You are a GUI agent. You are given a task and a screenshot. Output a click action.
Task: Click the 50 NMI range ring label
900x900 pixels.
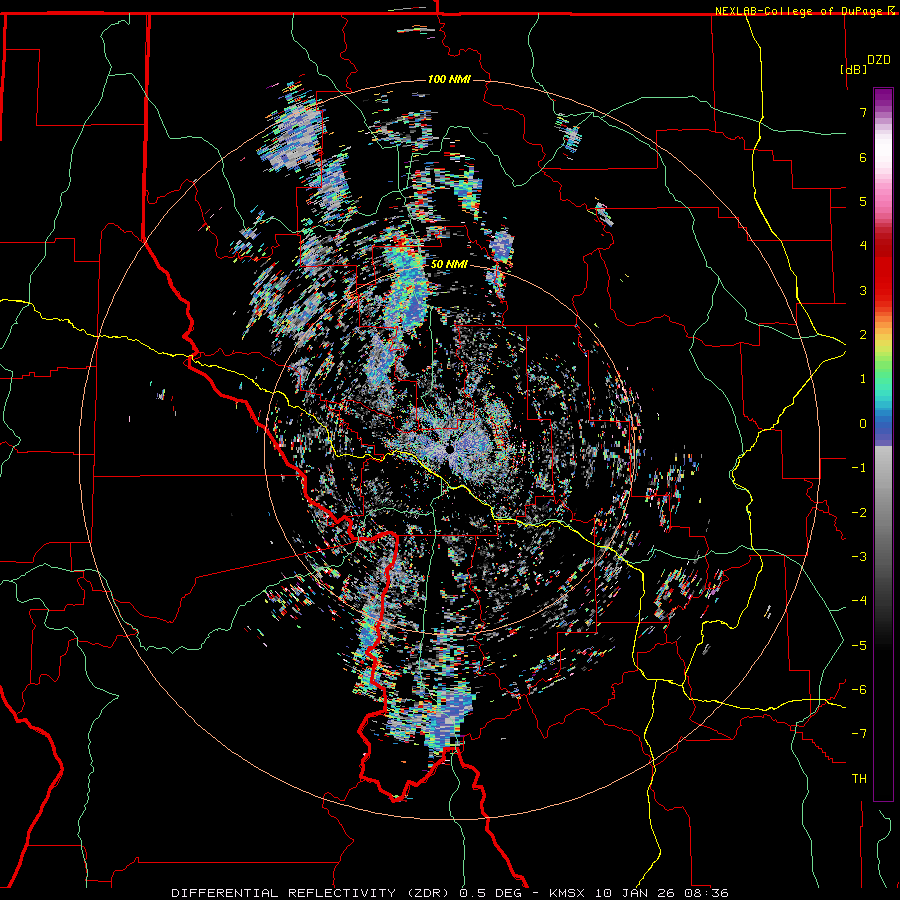(x=449, y=264)
